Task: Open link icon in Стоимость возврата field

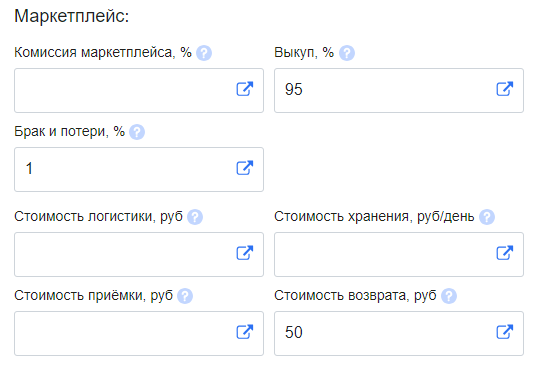Action: point(505,332)
